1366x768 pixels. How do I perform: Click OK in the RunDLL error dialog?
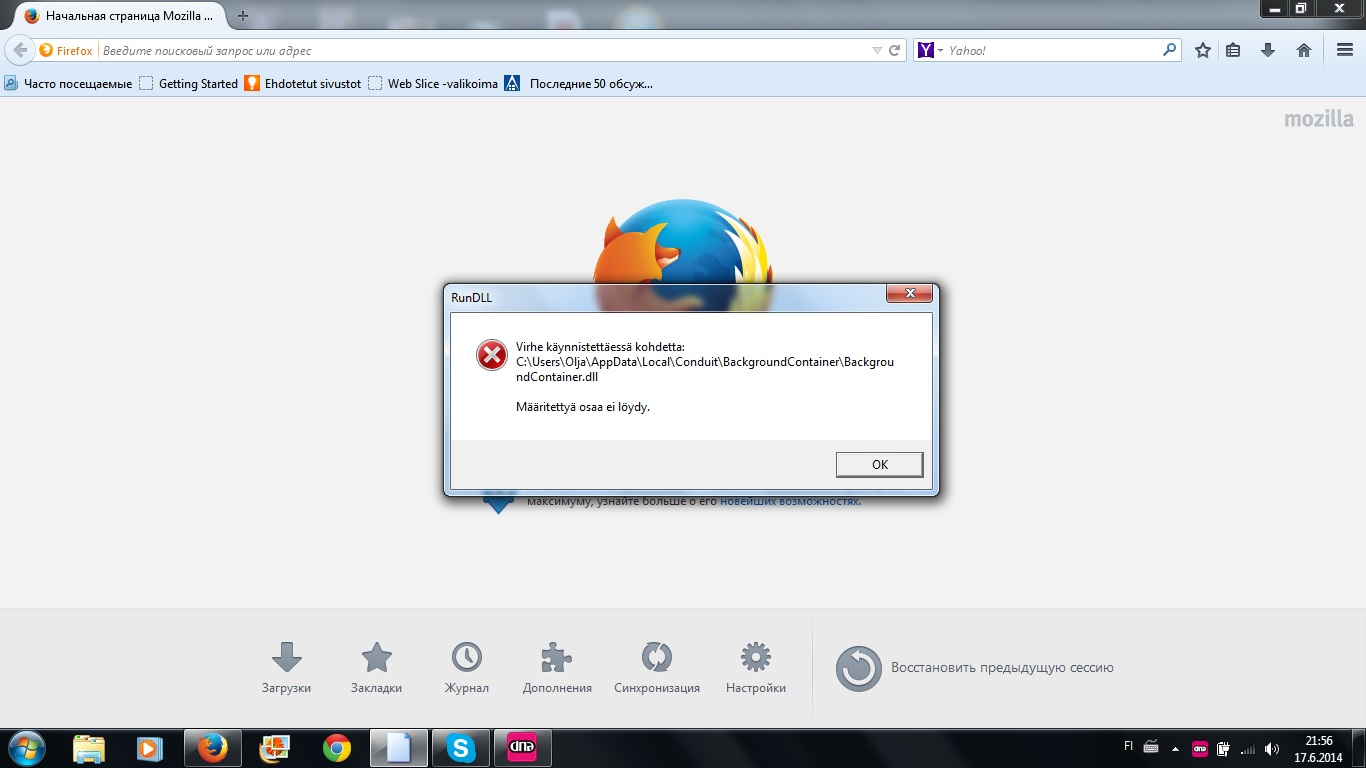pos(879,465)
